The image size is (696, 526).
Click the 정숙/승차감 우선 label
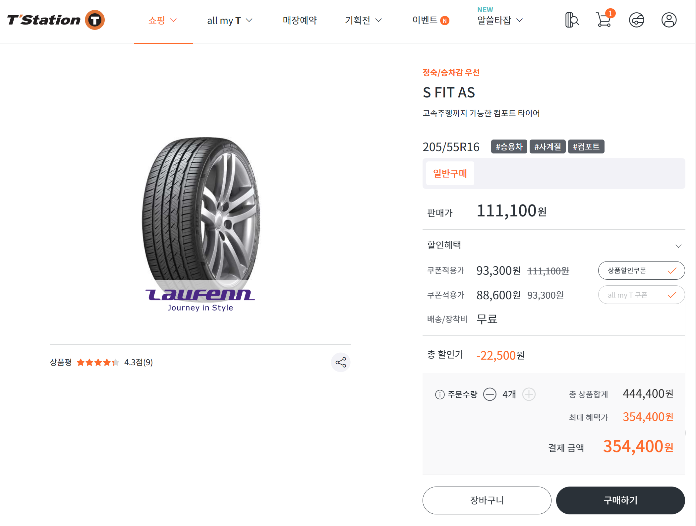pyautogui.click(x=451, y=72)
